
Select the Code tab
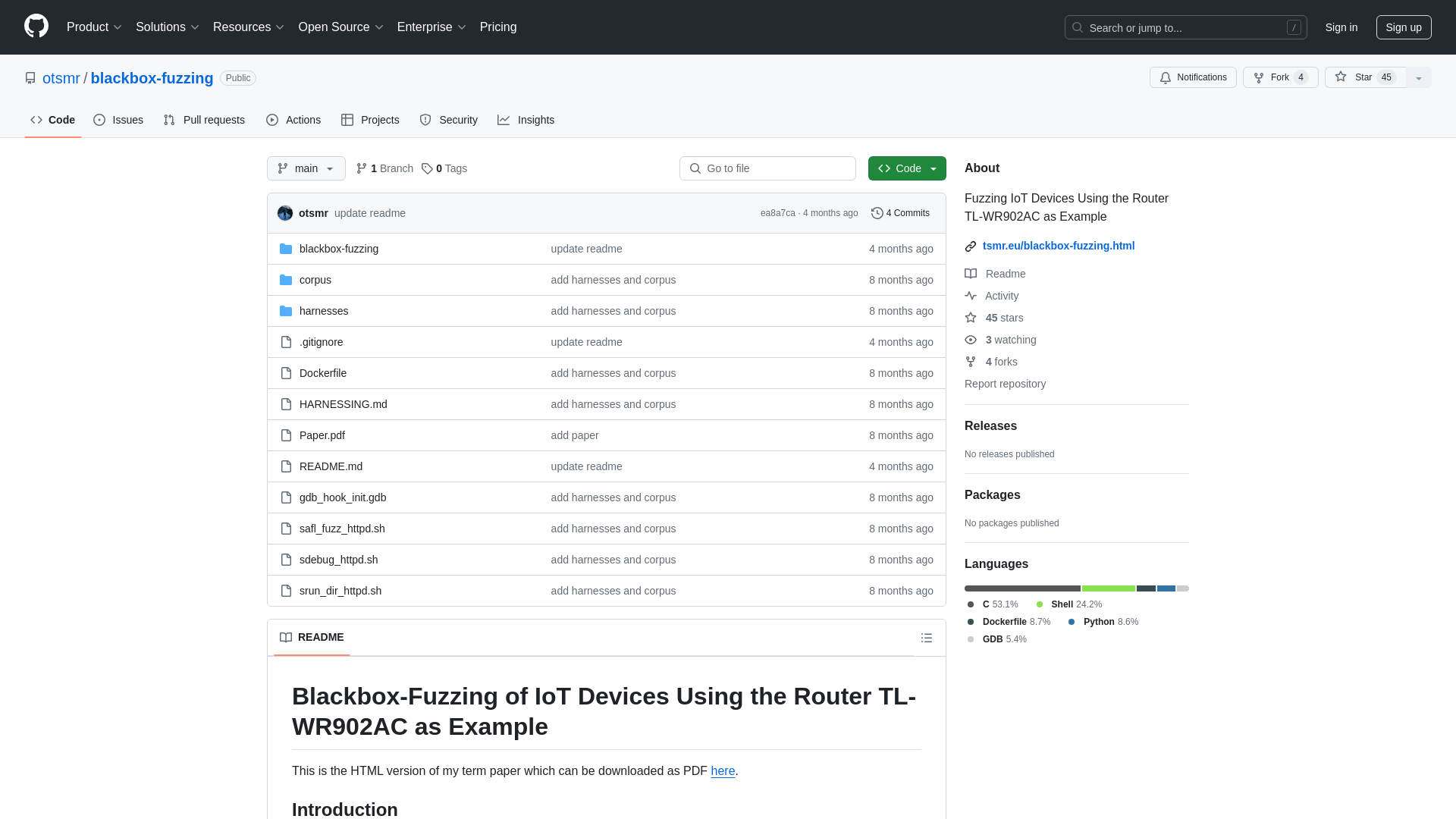52,119
